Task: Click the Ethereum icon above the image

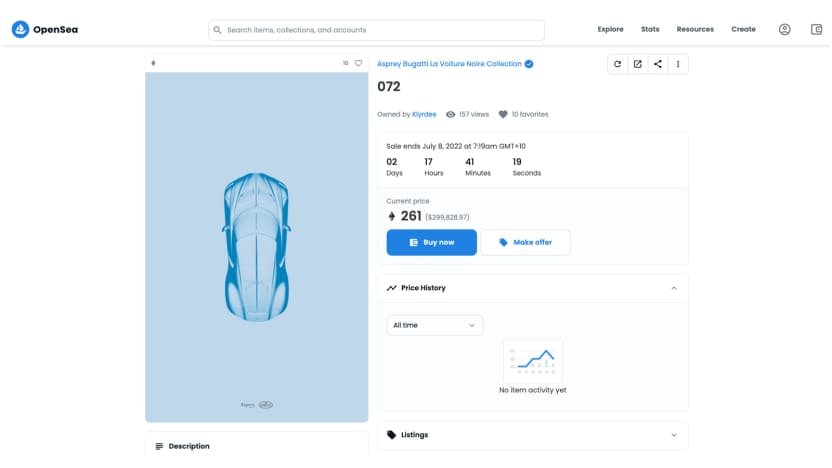Action: point(153,63)
